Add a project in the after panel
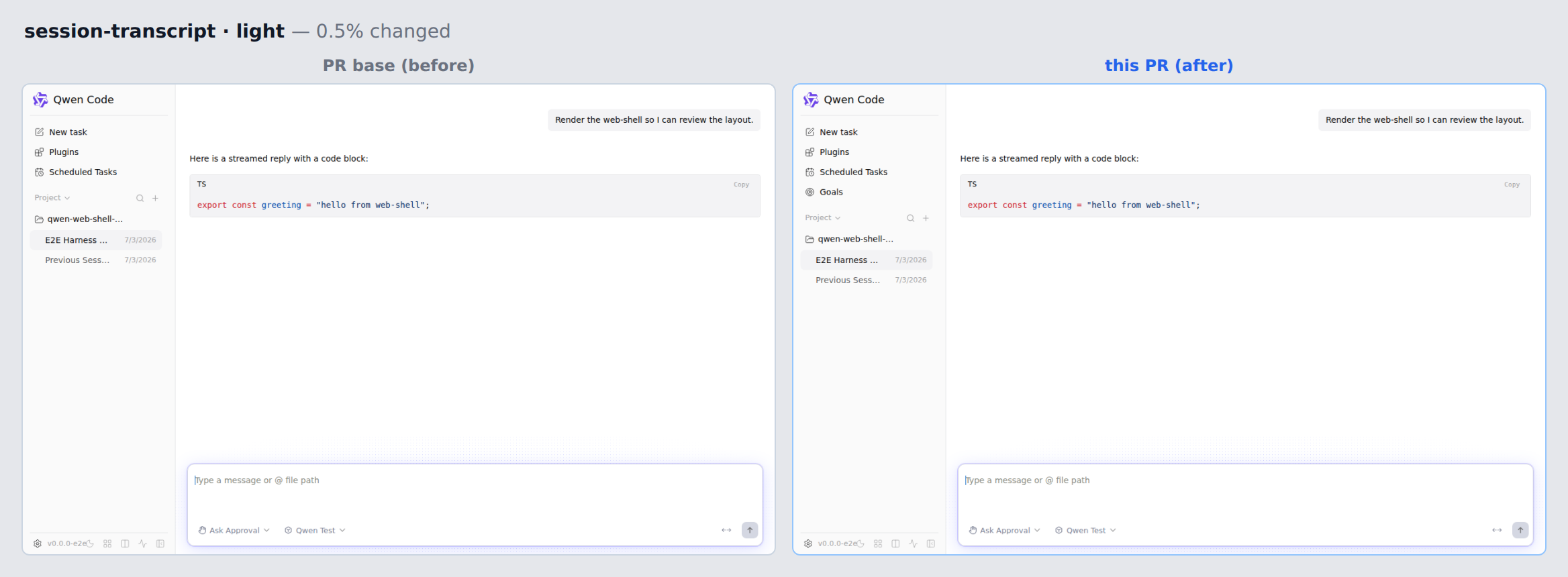The height and width of the screenshot is (577, 1568). coord(926,218)
